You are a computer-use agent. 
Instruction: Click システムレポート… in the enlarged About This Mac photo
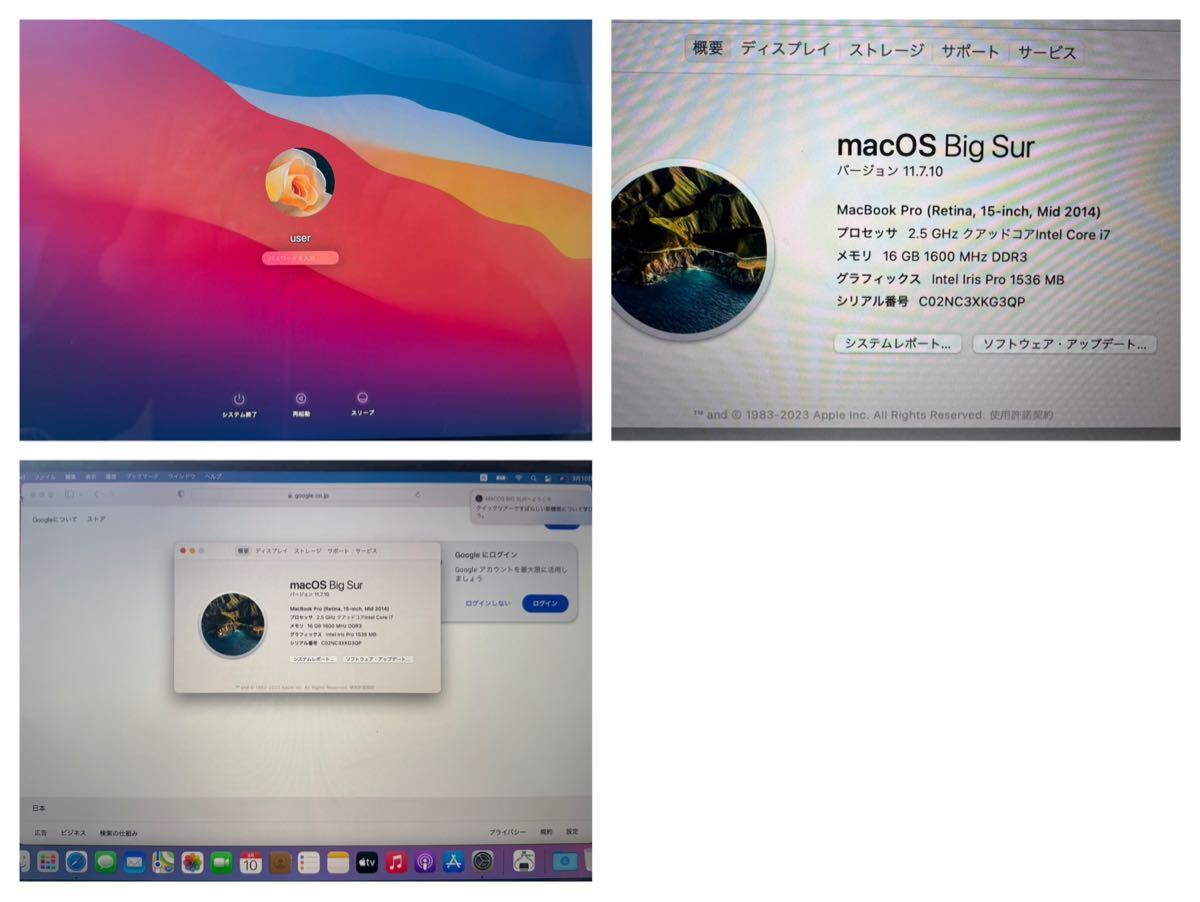[x=898, y=343]
